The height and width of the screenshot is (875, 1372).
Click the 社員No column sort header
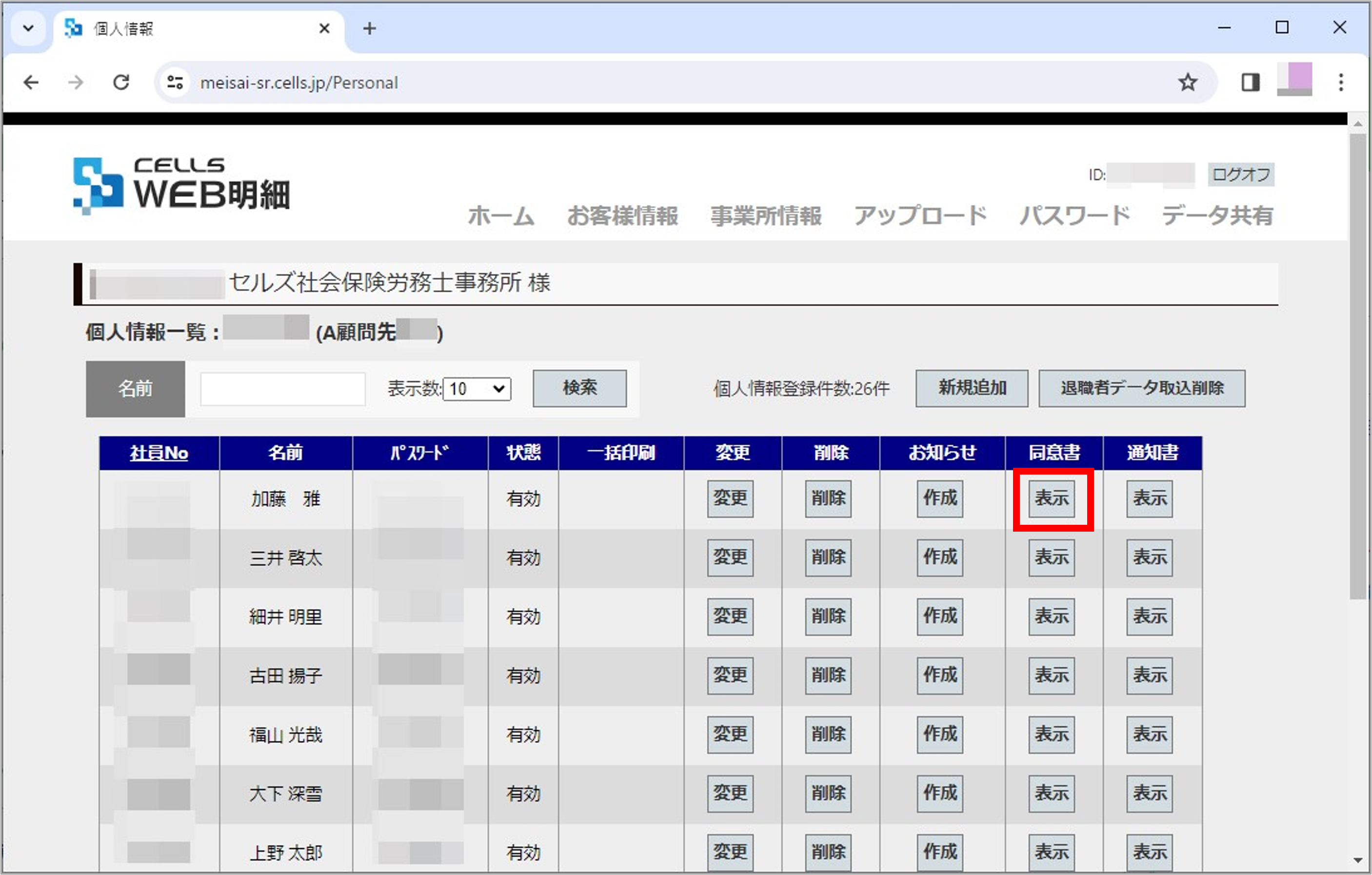[159, 453]
